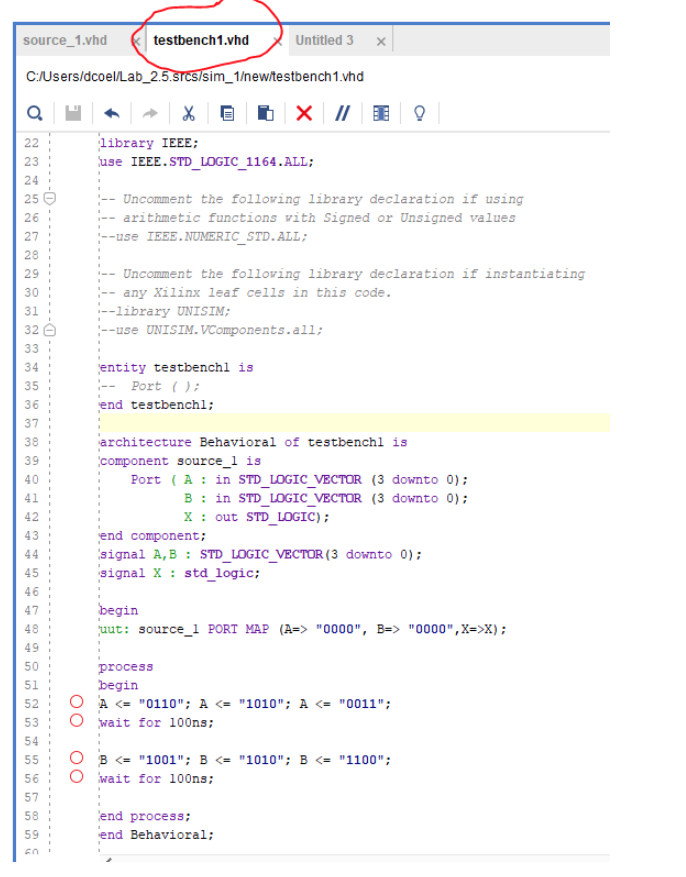Click 'X : out STD_LOGIC);' line
This screenshot has width=686, height=877.
tap(257, 517)
